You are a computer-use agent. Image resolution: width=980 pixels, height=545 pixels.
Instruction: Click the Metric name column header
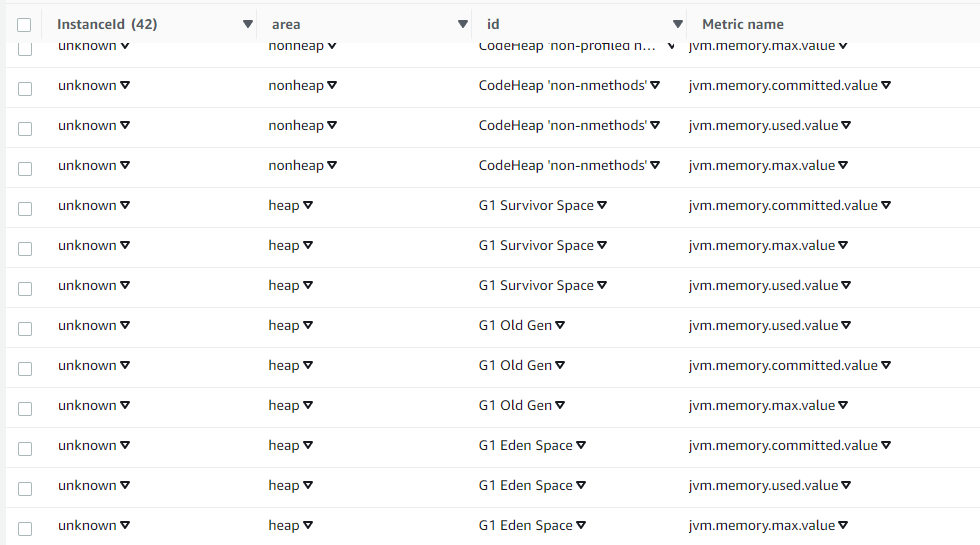743,24
